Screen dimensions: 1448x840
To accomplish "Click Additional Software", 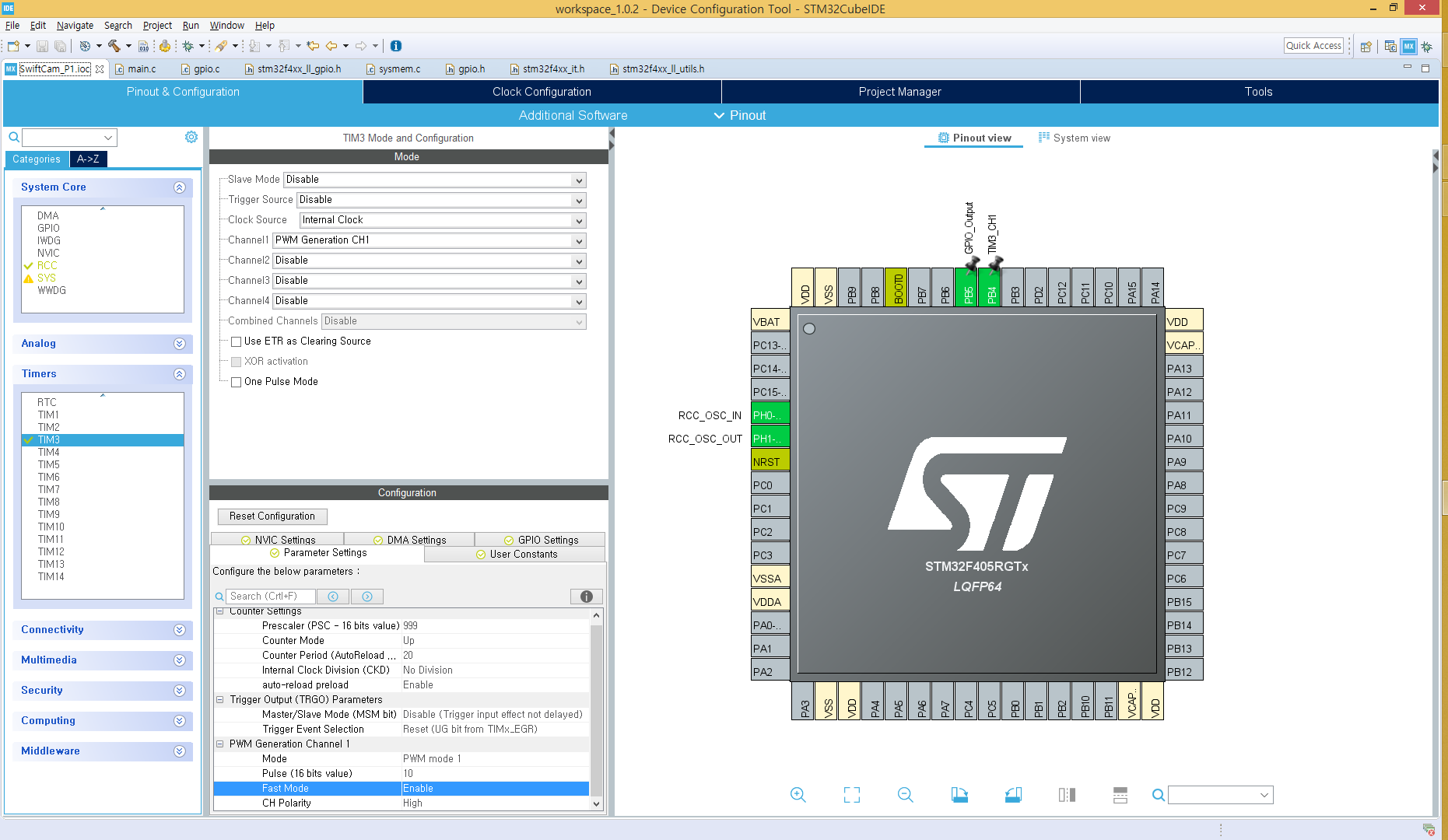I will click(573, 115).
